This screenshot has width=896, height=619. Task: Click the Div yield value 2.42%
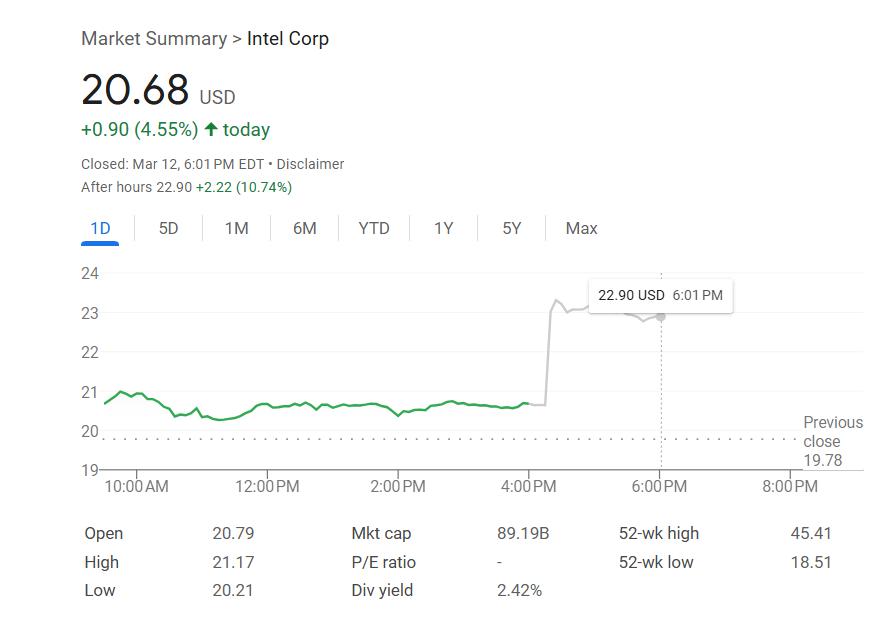pos(519,590)
